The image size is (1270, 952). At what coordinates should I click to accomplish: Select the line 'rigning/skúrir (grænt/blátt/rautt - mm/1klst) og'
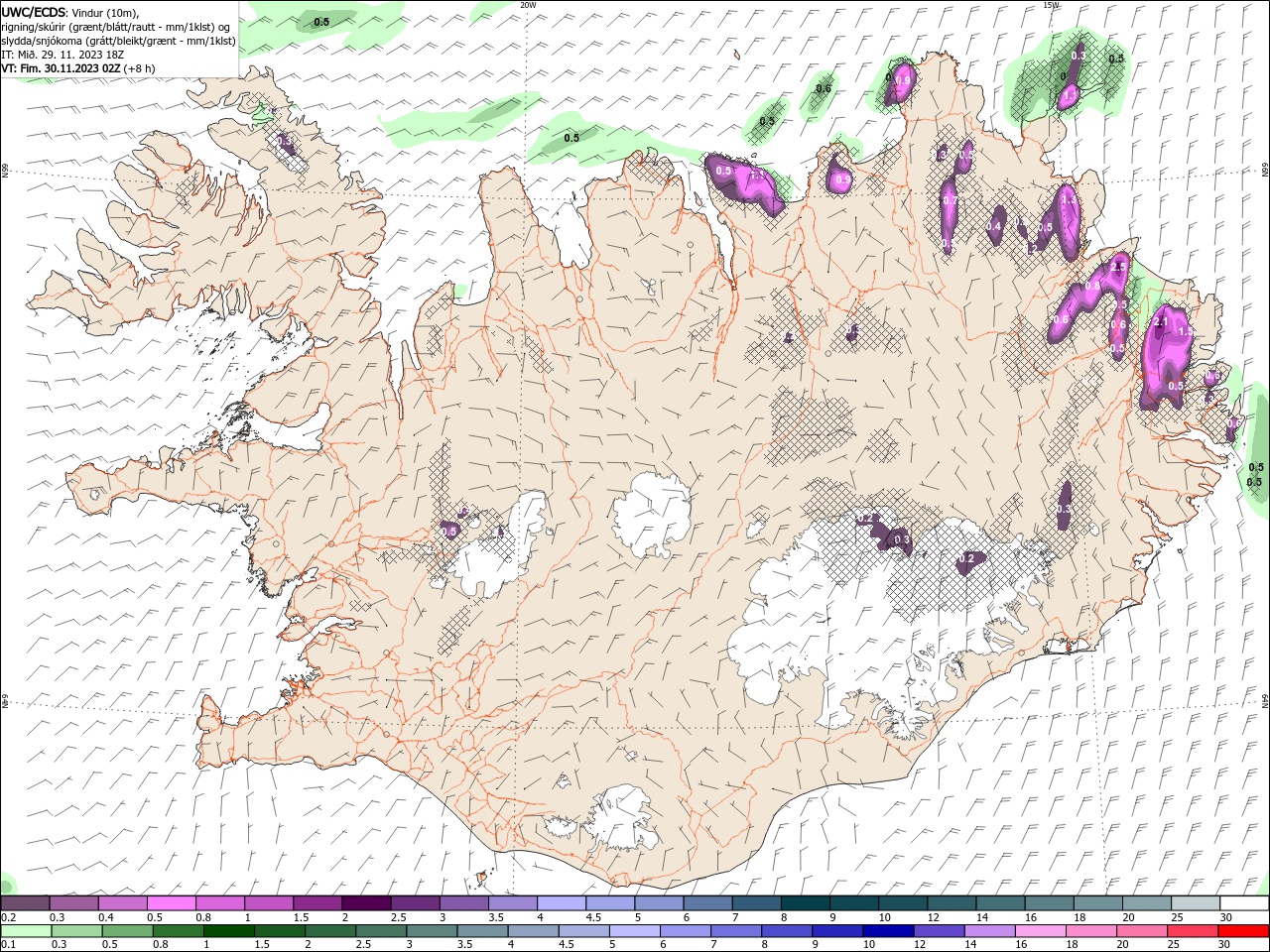(x=117, y=27)
